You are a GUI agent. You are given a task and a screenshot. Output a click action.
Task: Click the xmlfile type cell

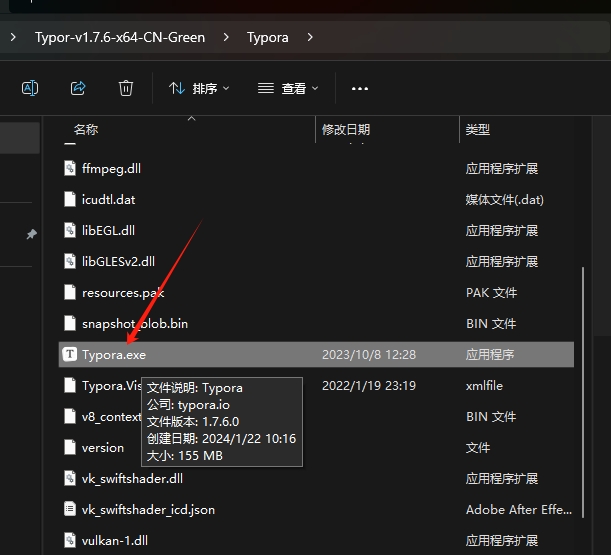click(x=484, y=386)
